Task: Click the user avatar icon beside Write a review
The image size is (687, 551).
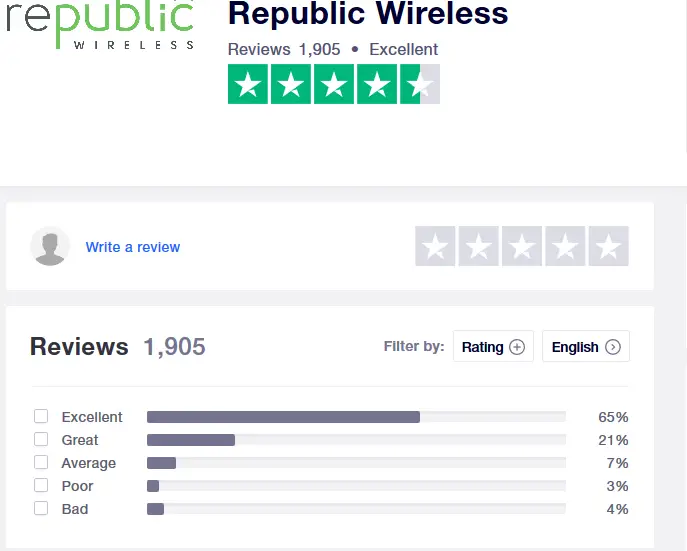Action: click(x=50, y=246)
